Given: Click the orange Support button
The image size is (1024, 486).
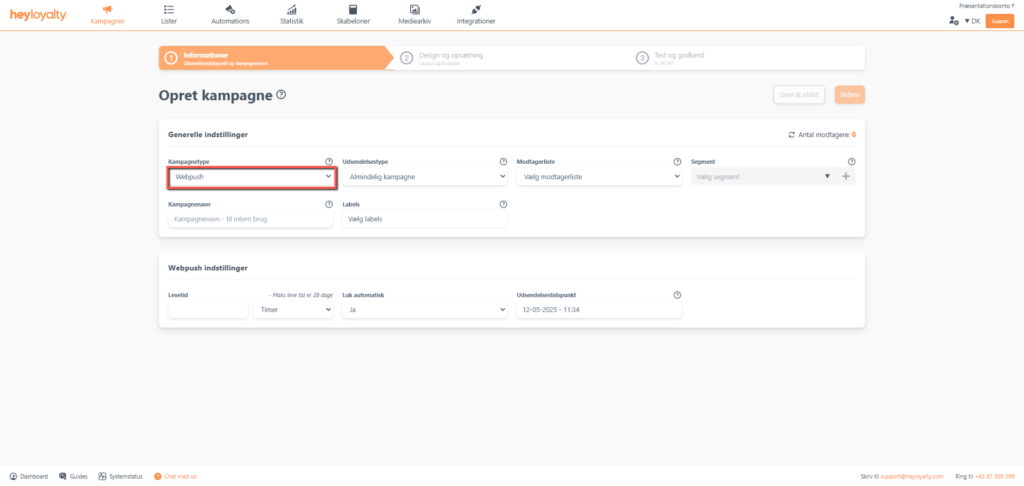Looking at the screenshot, I should tap(999, 20).
